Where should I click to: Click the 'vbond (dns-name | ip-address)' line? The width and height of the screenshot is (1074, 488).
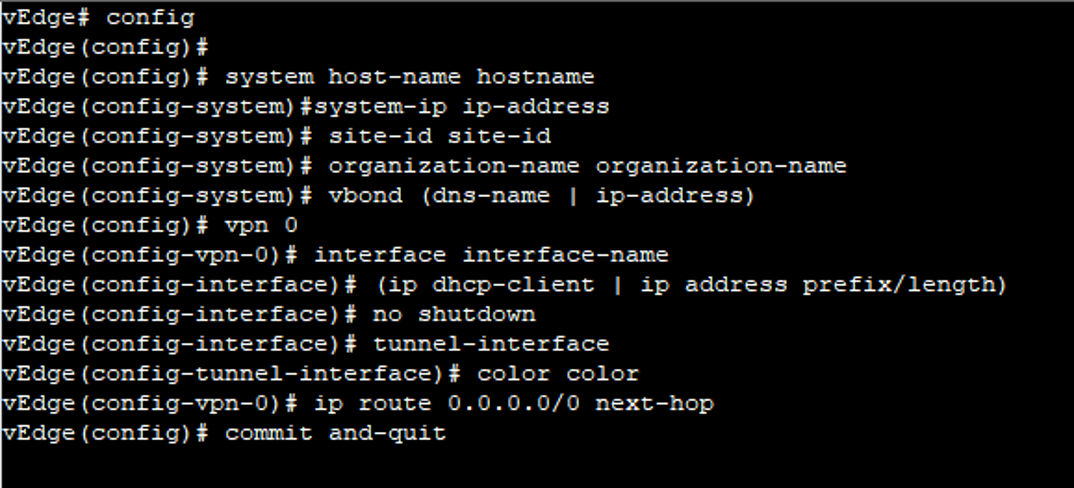point(541,196)
